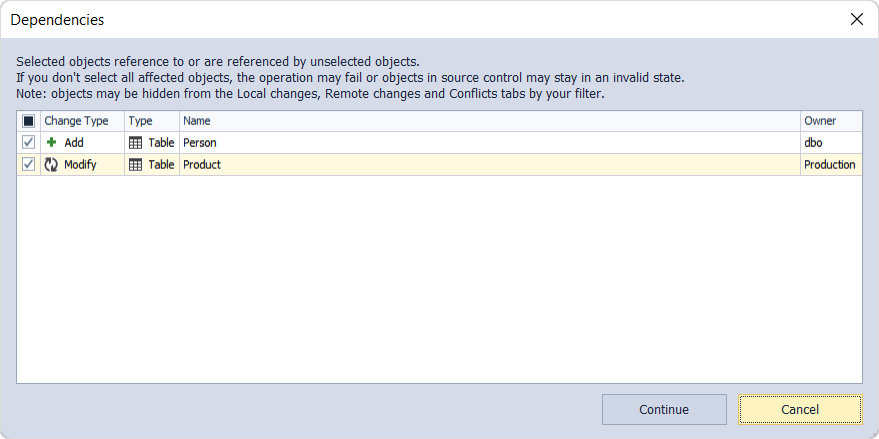
Task: Click the green plus Add icon
Action: [52, 142]
